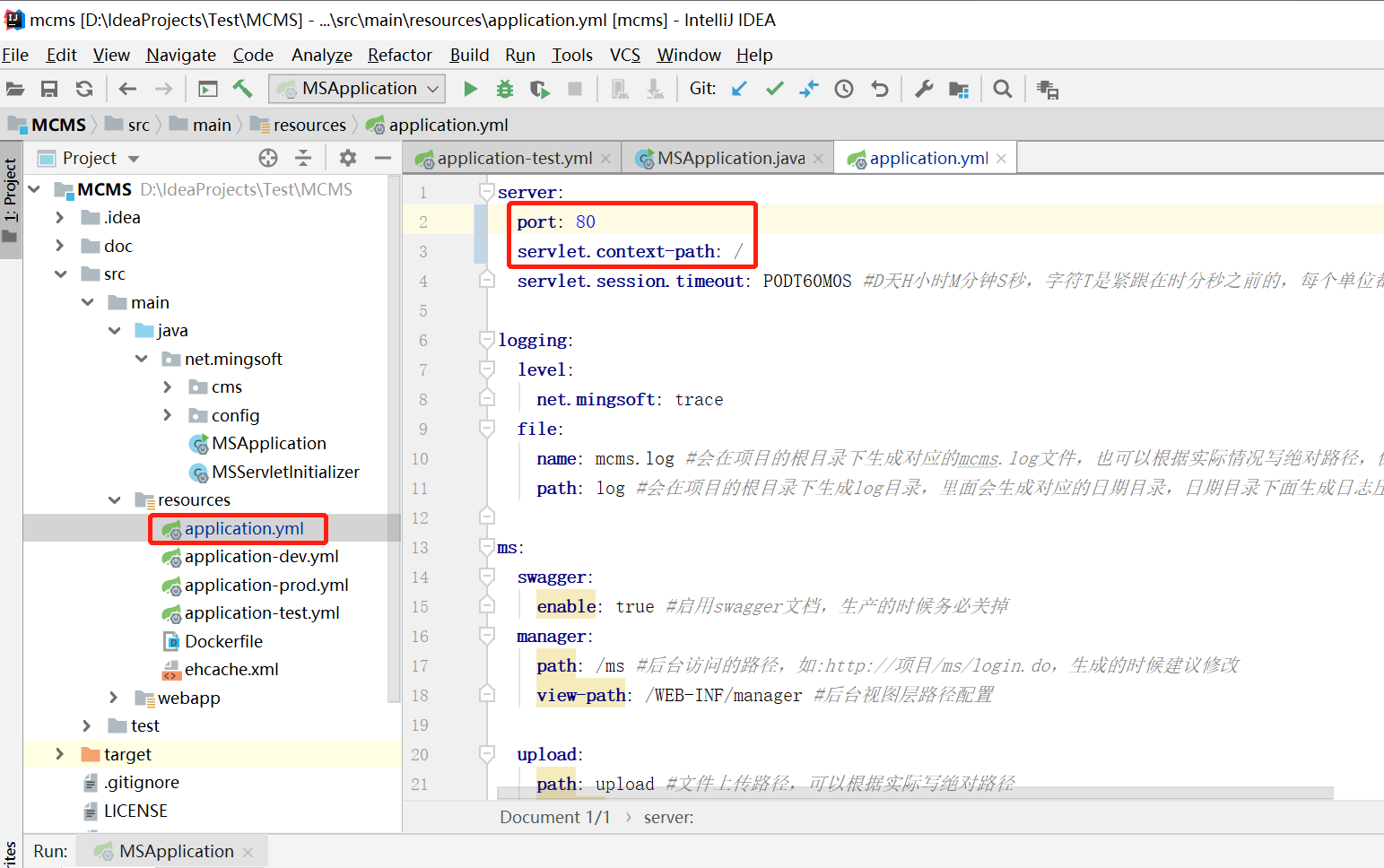Expand the webapp folder
Screen dimensions: 1384x868
click(x=113, y=698)
